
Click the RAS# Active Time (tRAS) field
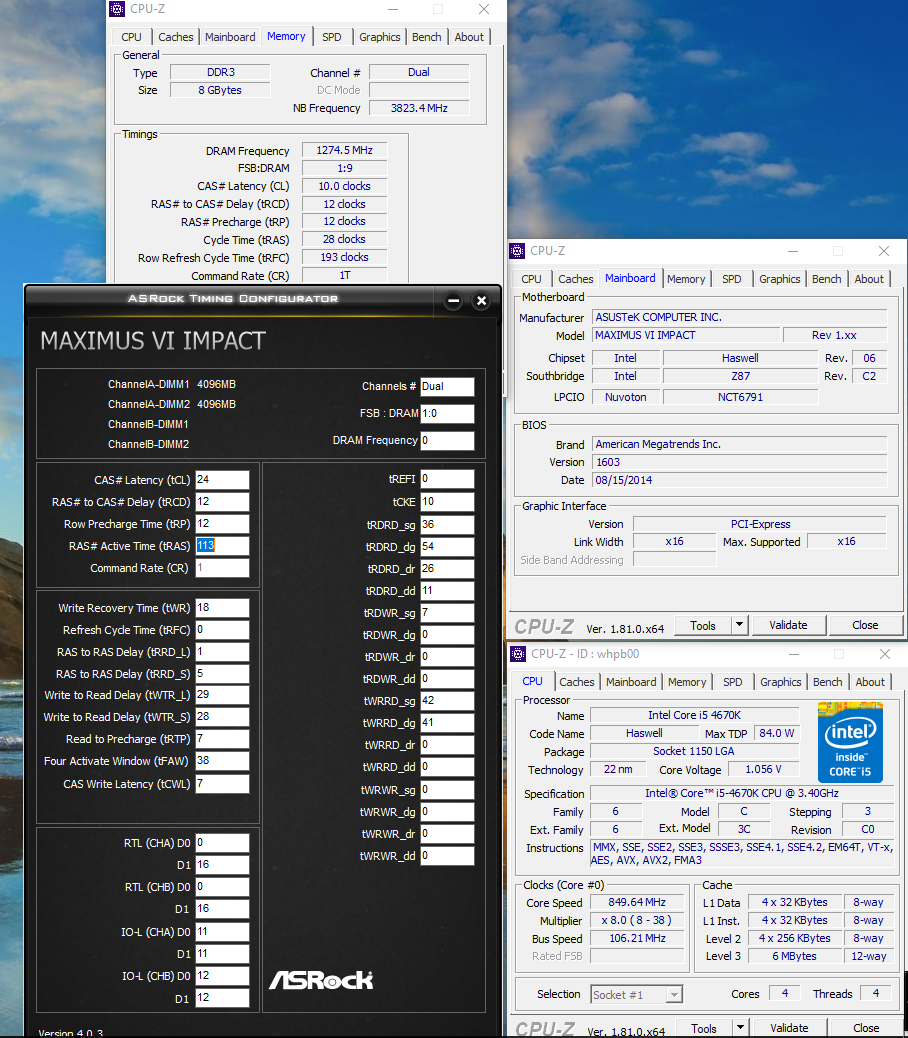tap(222, 545)
